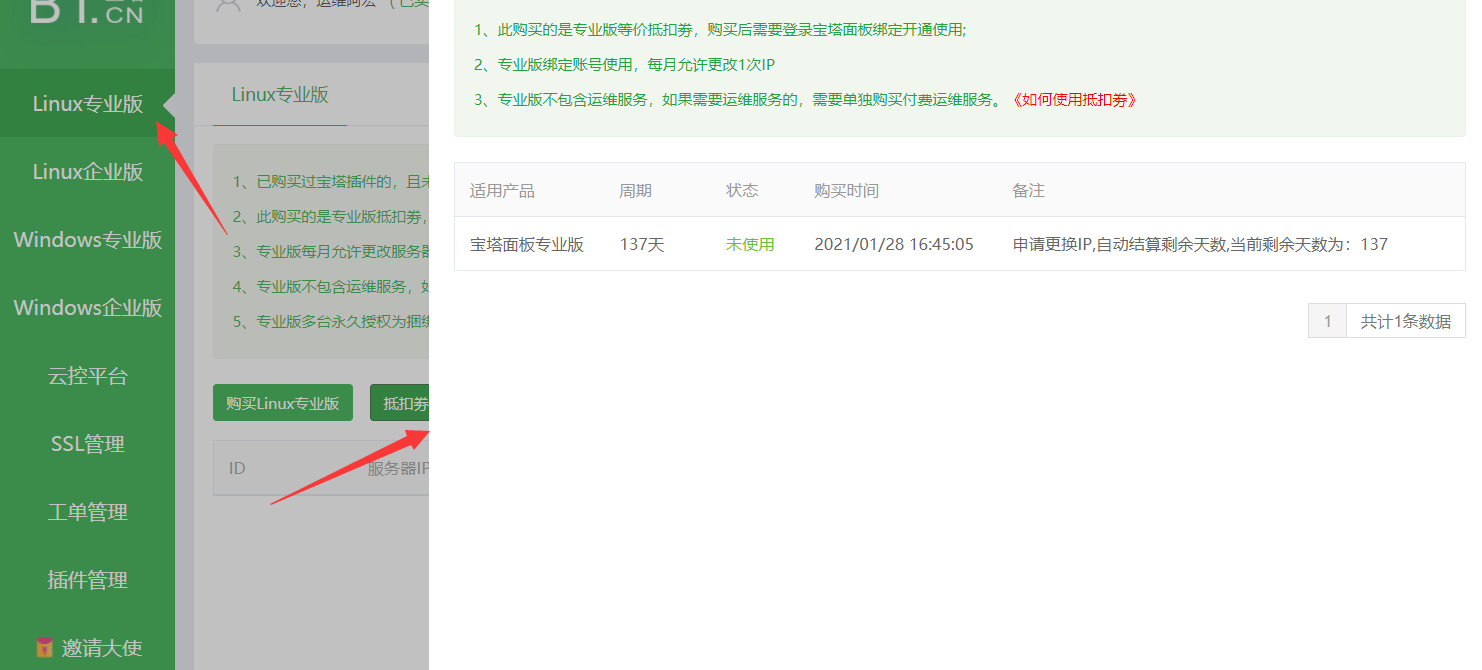Open 工单管理 in sidebar
The height and width of the screenshot is (670, 1482).
coord(88,512)
